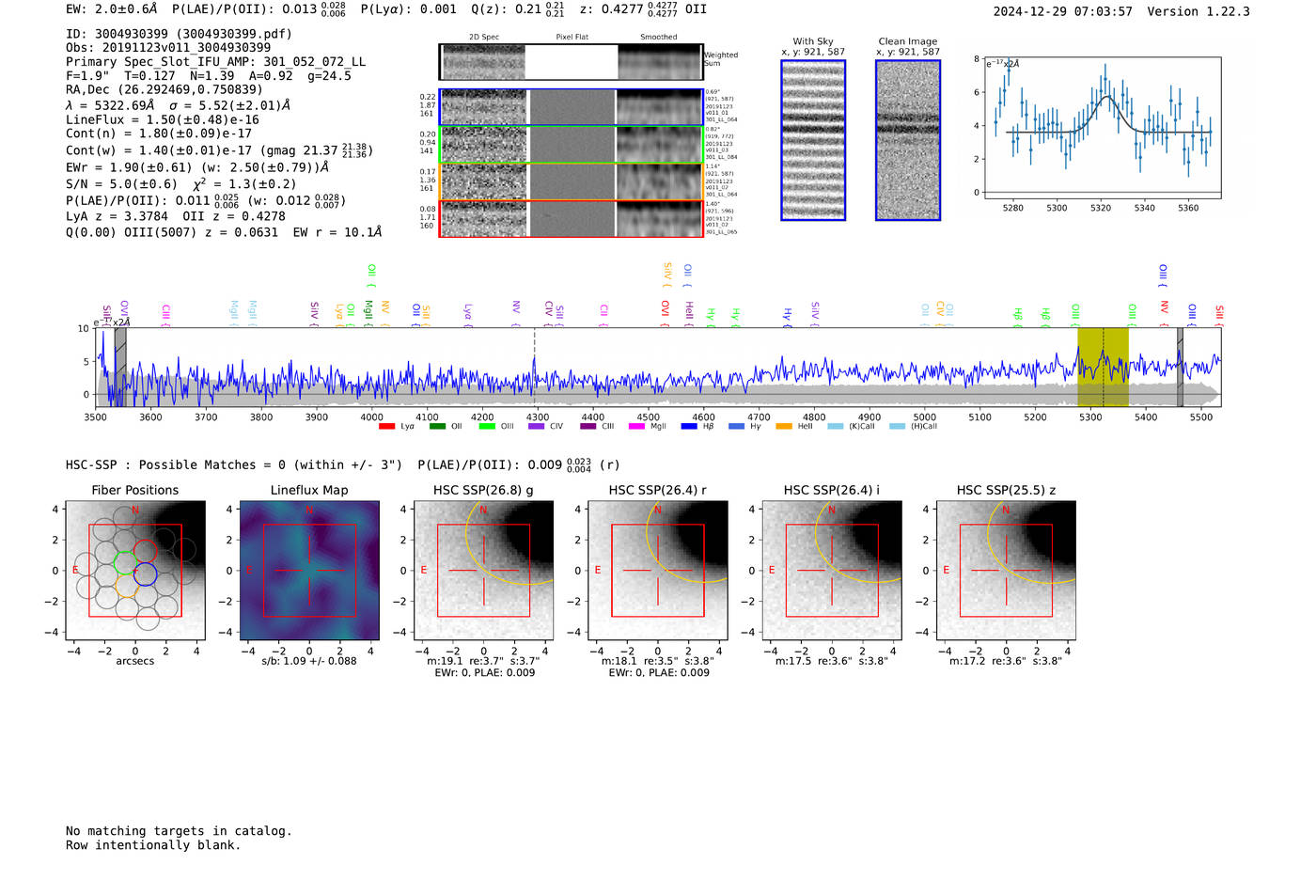
Task: Click the bright green OIII legend swatch
Action: [487, 427]
